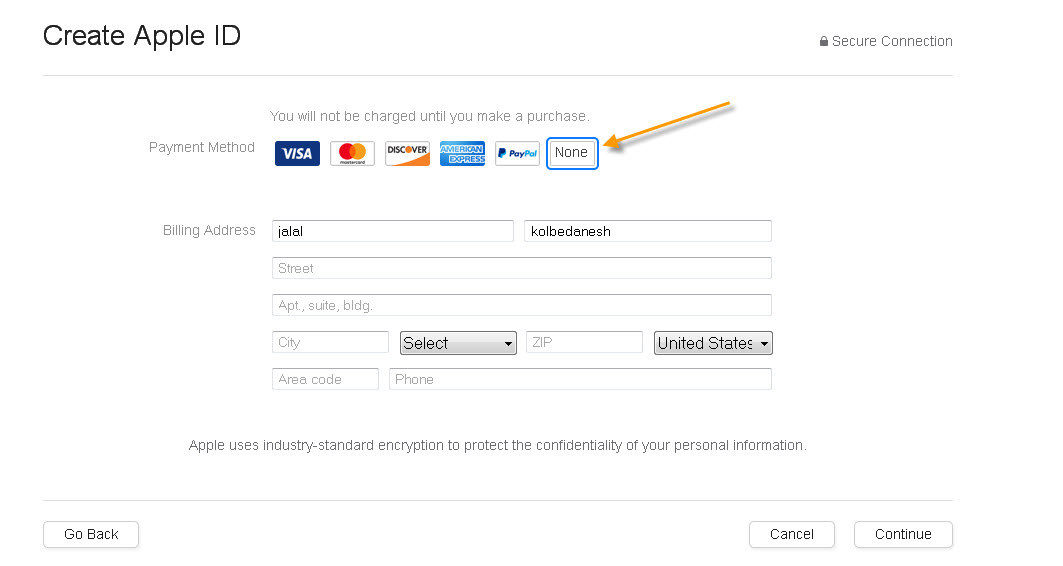Focus the Street address field
The image size is (1063, 566).
pos(521,268)
